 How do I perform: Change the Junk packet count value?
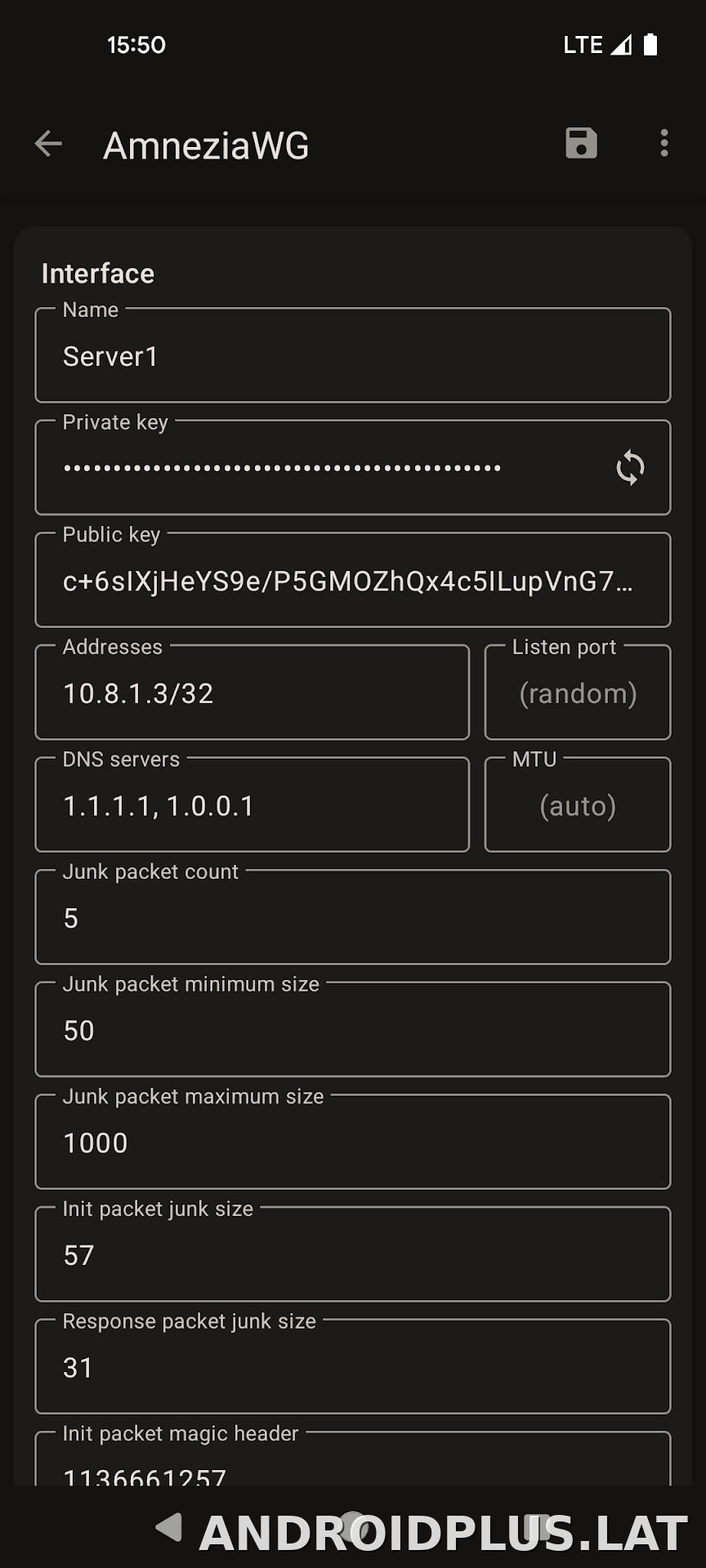point(353,917)
